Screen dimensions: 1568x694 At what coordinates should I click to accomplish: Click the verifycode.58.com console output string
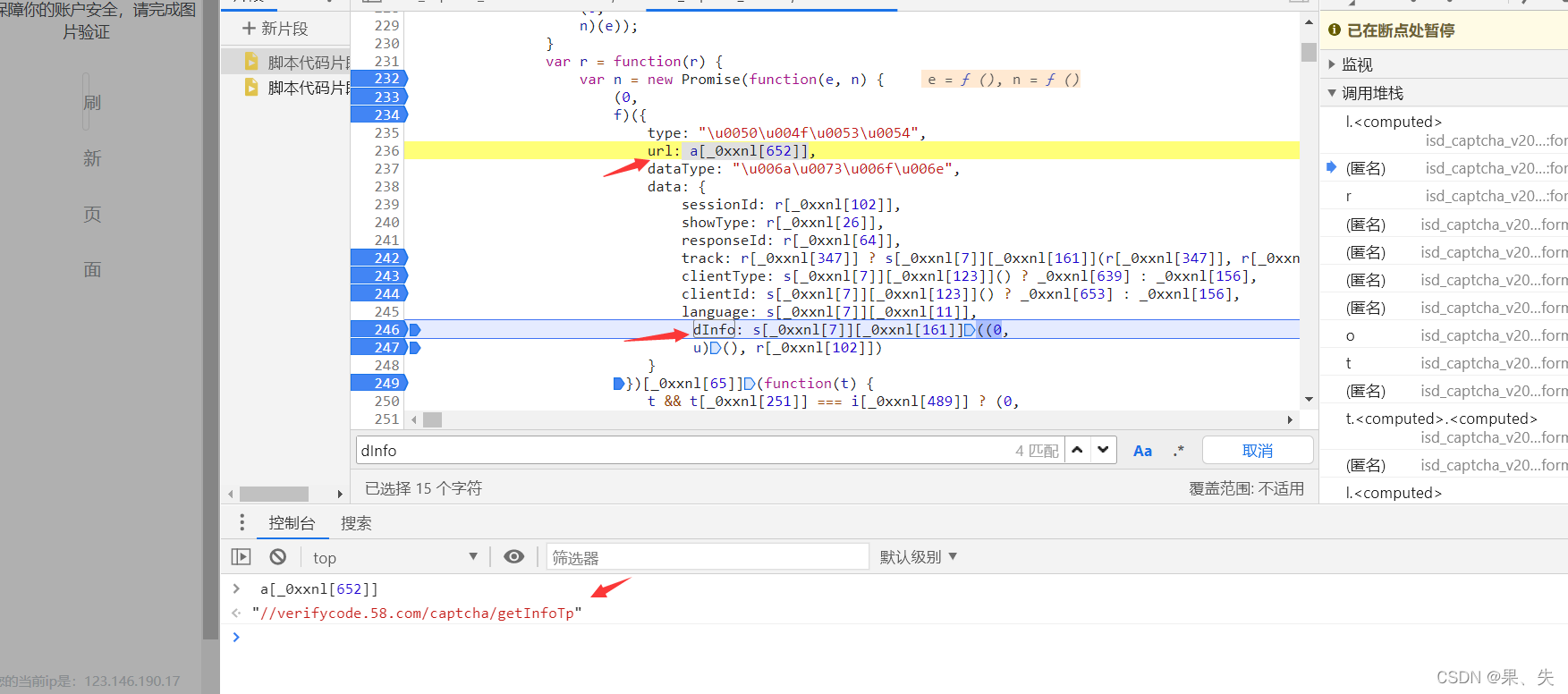click(417, 613)
